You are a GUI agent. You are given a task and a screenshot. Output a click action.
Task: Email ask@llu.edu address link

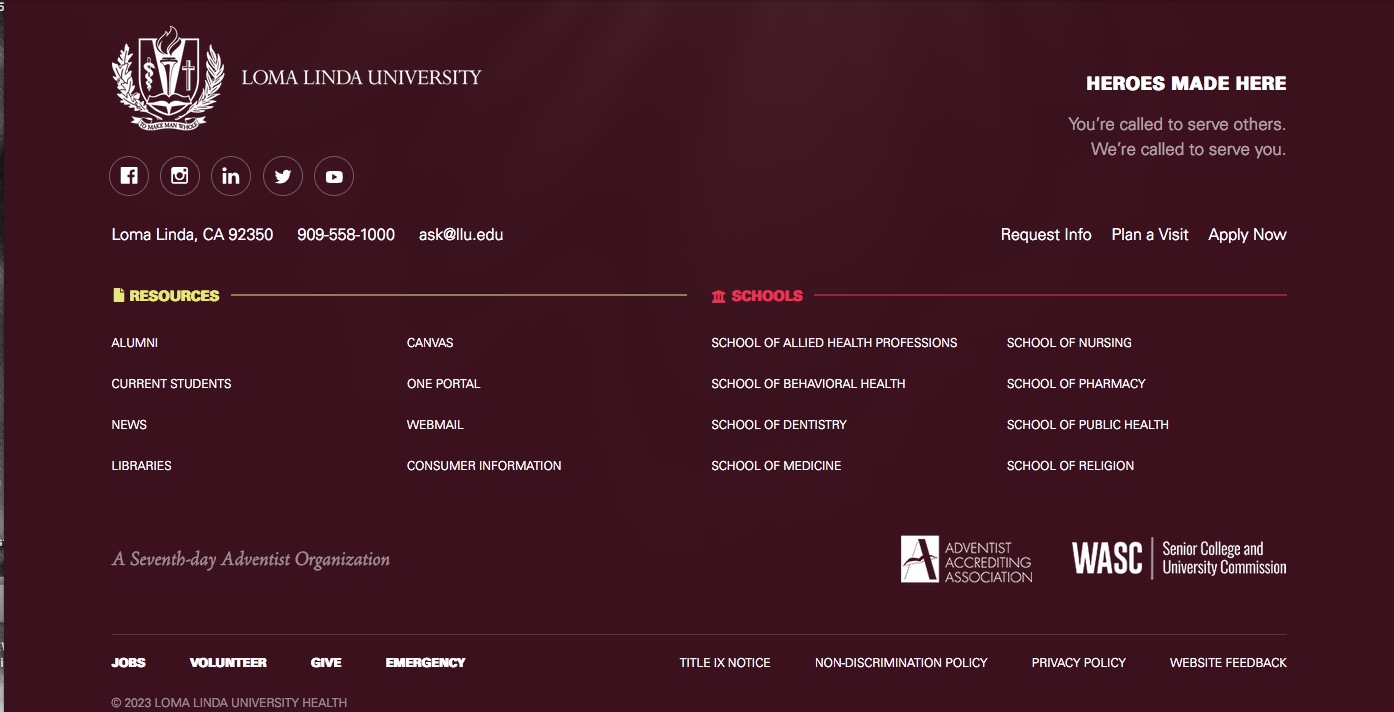pyautogui.click(x=461, y=235)
